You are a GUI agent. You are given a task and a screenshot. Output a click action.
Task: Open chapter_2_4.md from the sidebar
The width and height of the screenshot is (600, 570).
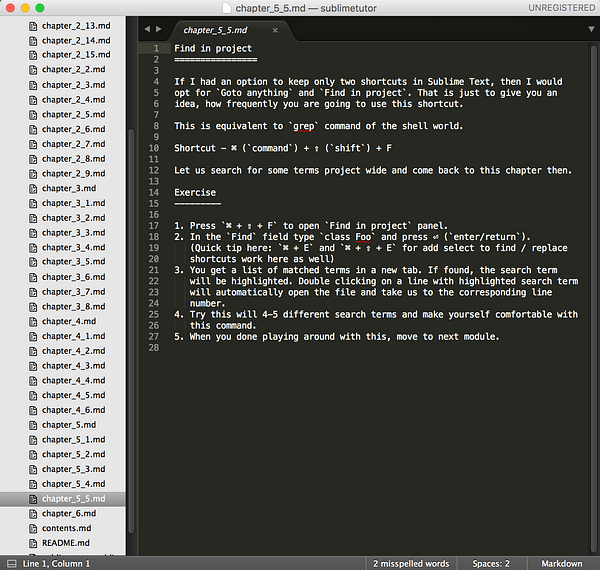pyautogui.click(x=73, y=99)
